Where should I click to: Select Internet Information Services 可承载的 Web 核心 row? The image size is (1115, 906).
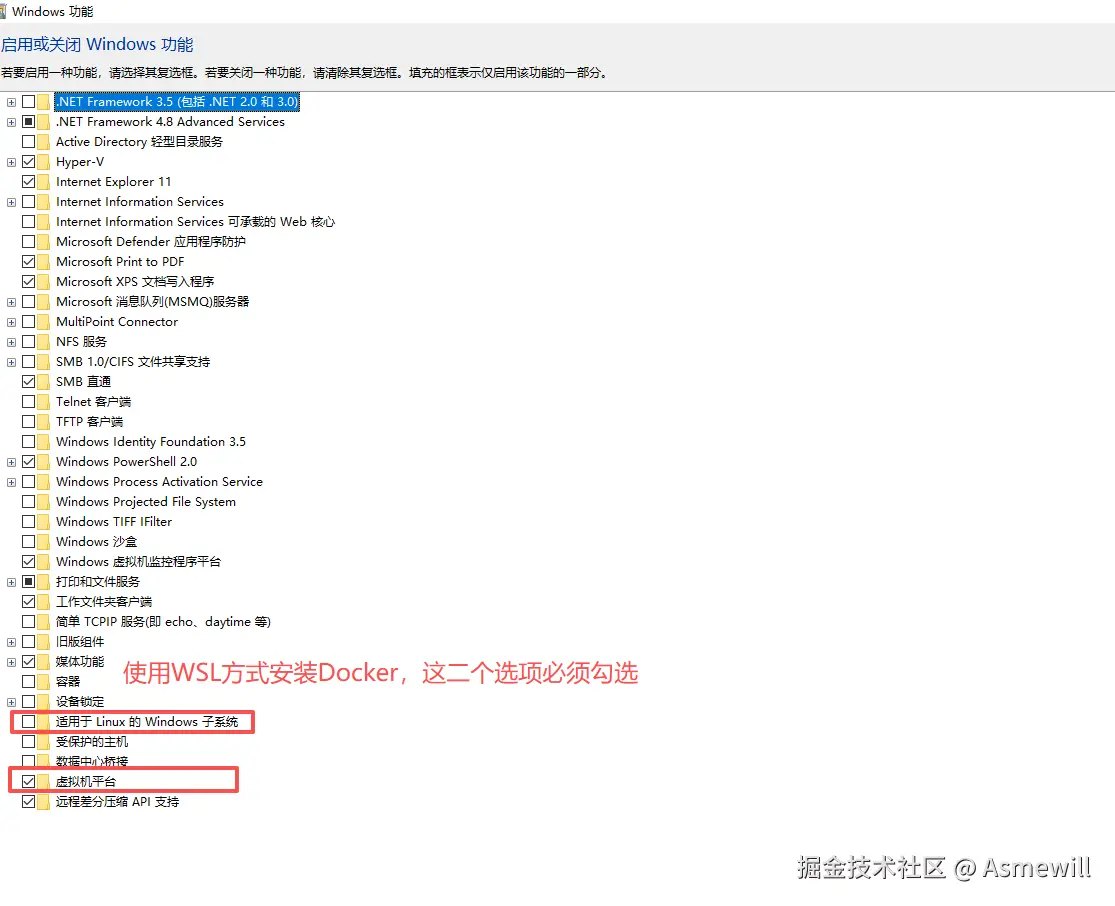(x=195, y=222)
